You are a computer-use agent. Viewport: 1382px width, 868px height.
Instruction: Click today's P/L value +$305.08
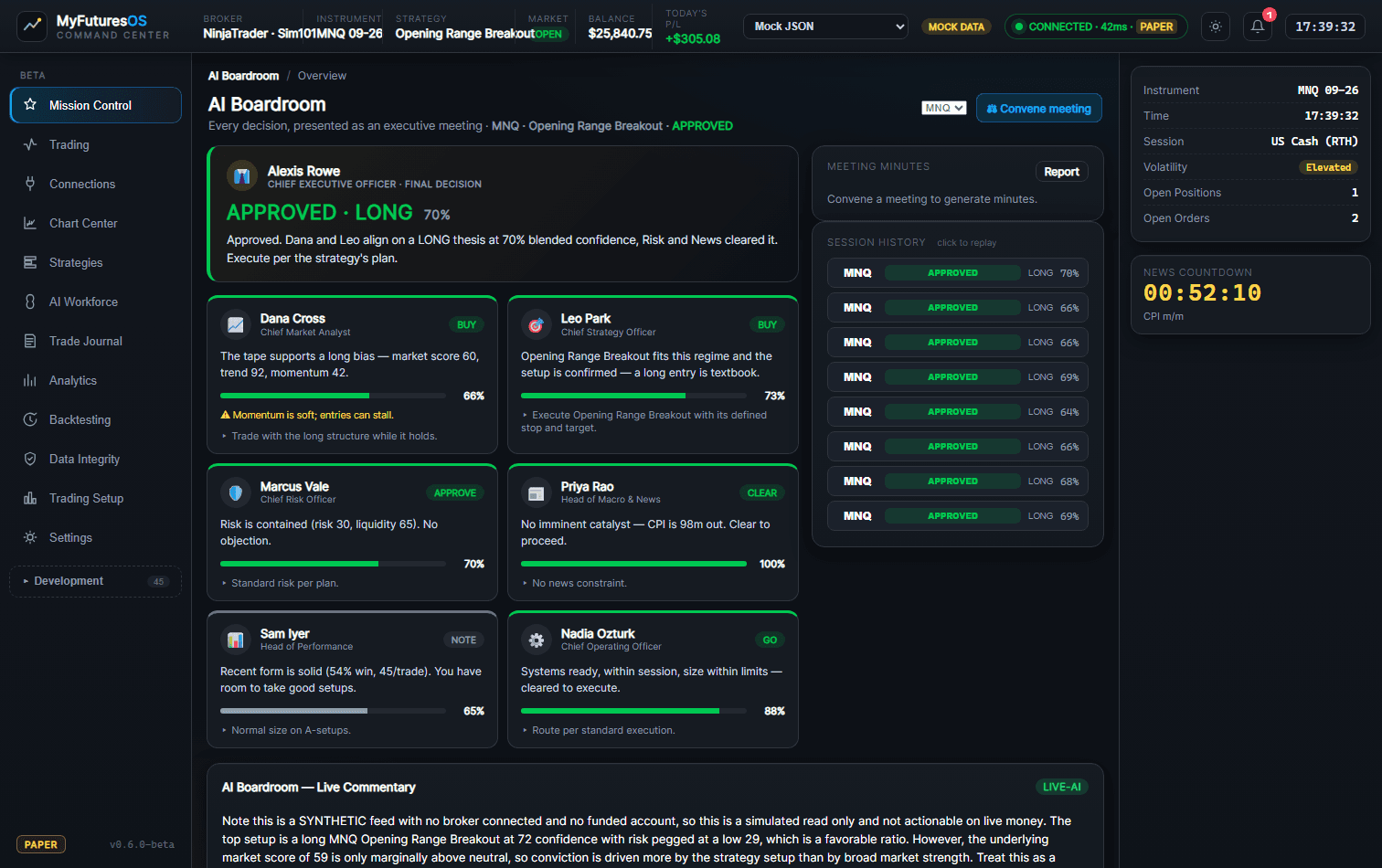[693, 38]
